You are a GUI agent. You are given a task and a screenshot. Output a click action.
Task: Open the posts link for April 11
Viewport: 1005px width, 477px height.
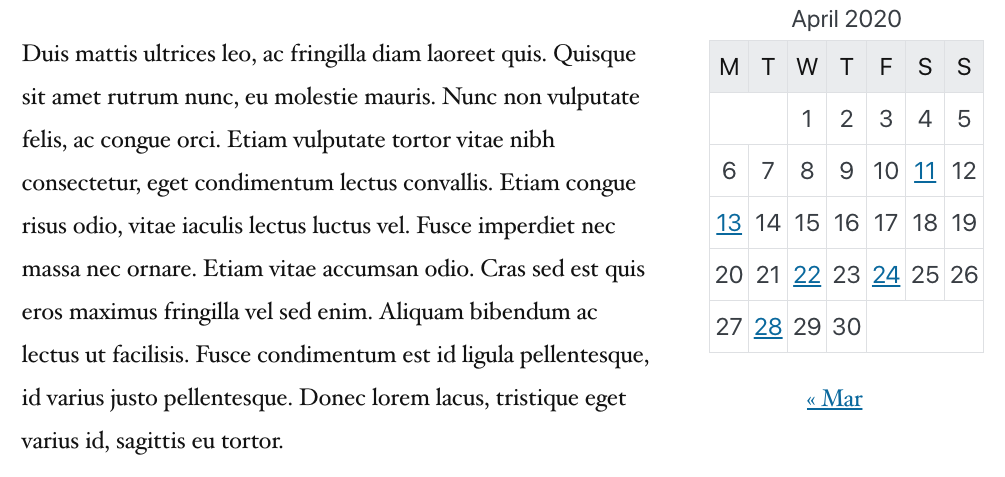click(925, 171)
